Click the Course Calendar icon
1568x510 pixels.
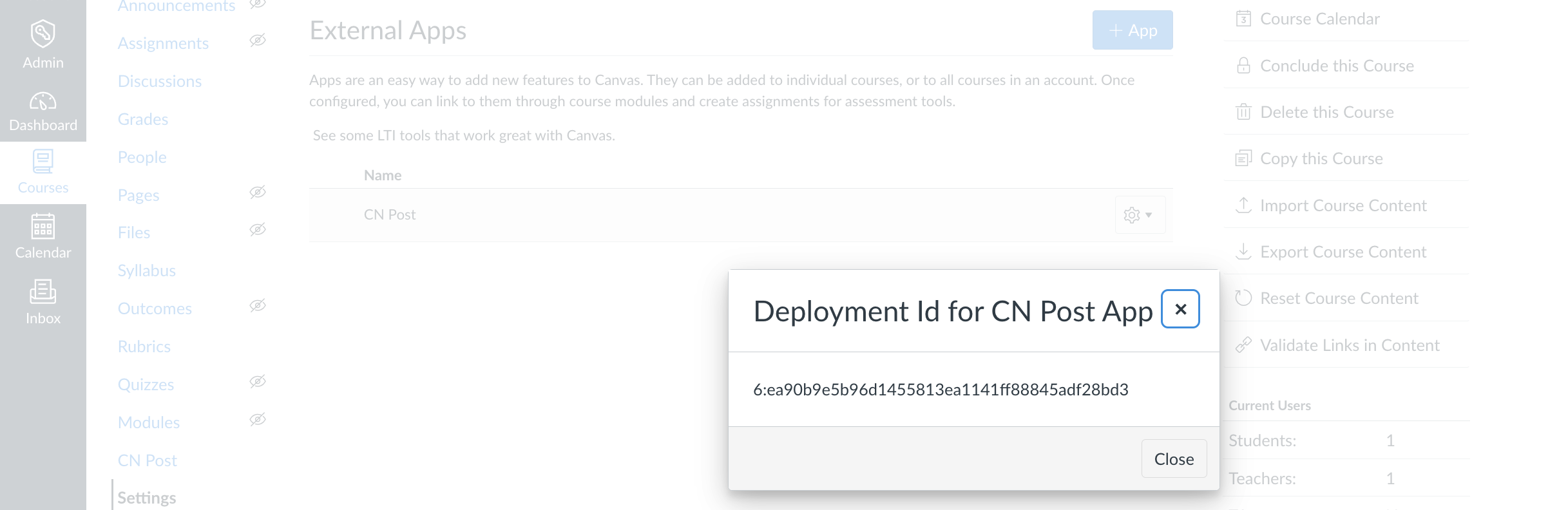click(x=1243, y=19)
